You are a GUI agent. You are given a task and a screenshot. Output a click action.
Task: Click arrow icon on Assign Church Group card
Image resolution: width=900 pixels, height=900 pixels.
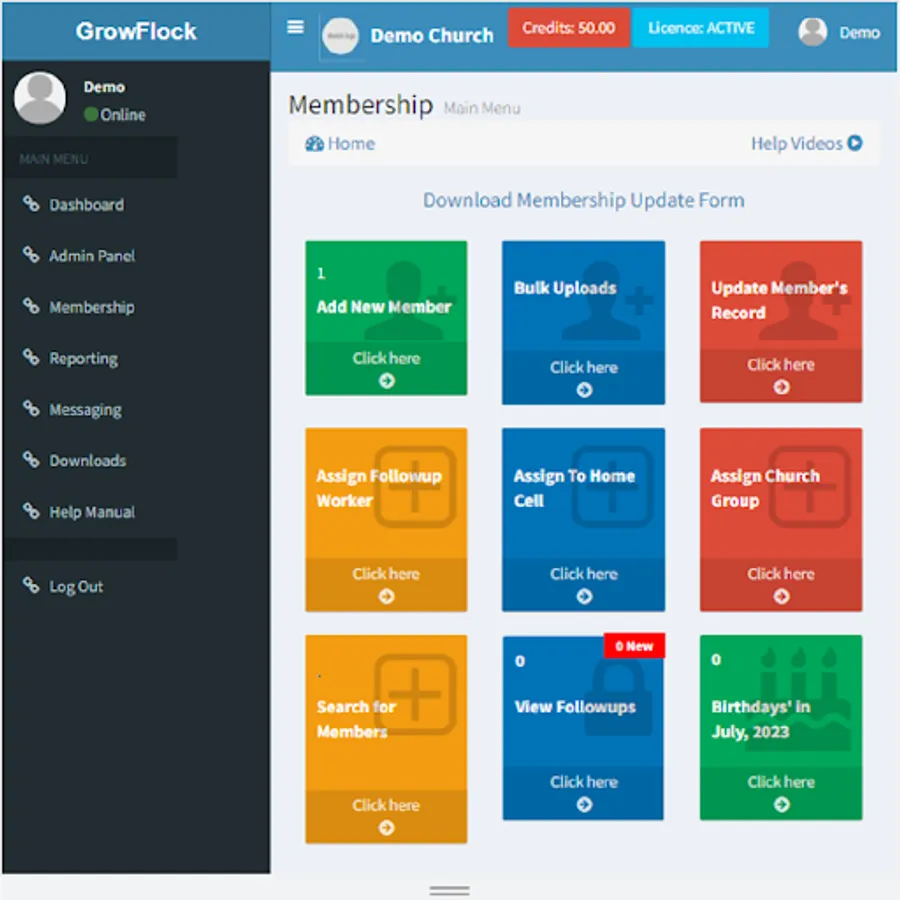pos(781,597)
